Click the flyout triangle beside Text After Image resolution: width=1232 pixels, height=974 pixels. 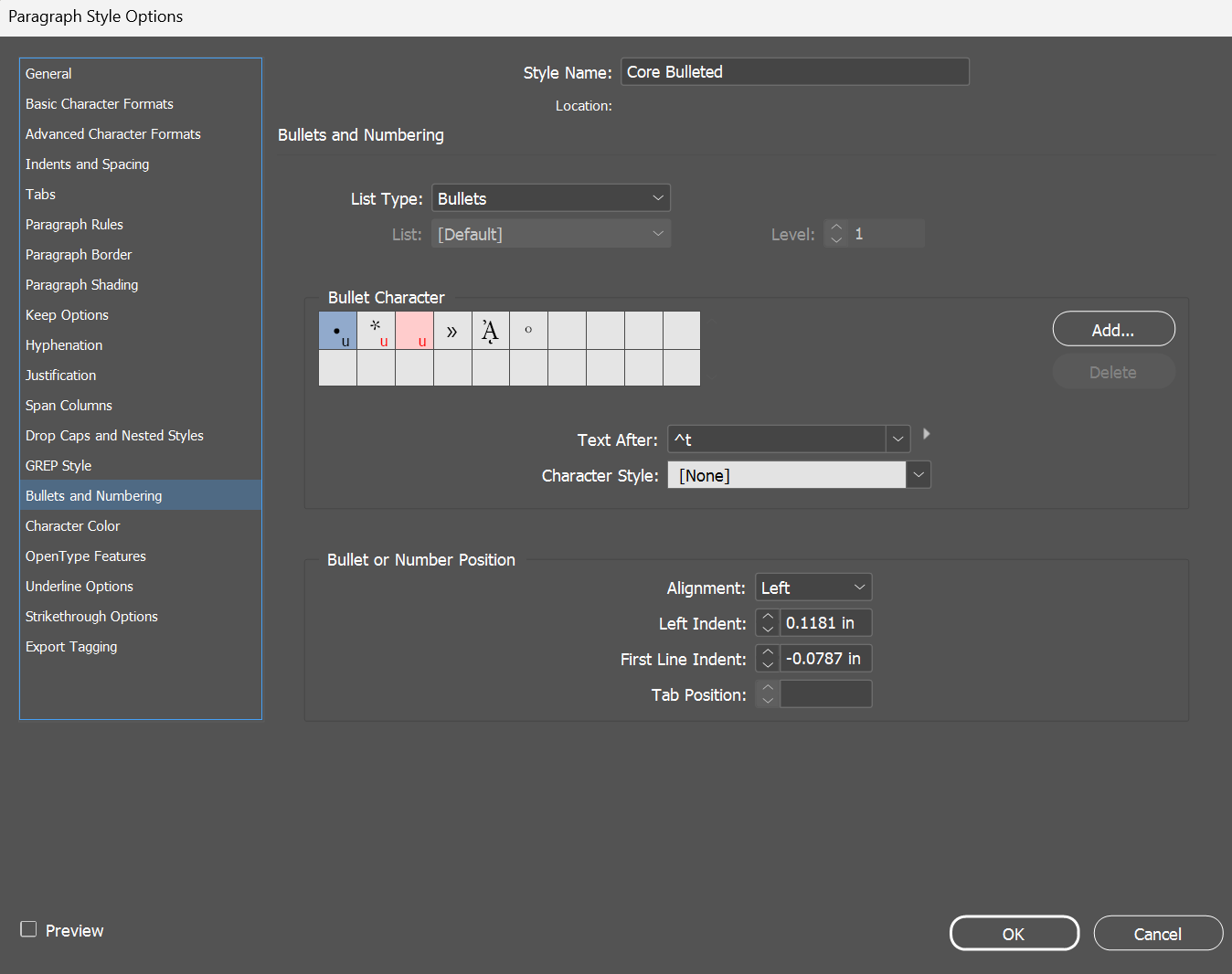(x=926, y=434)
